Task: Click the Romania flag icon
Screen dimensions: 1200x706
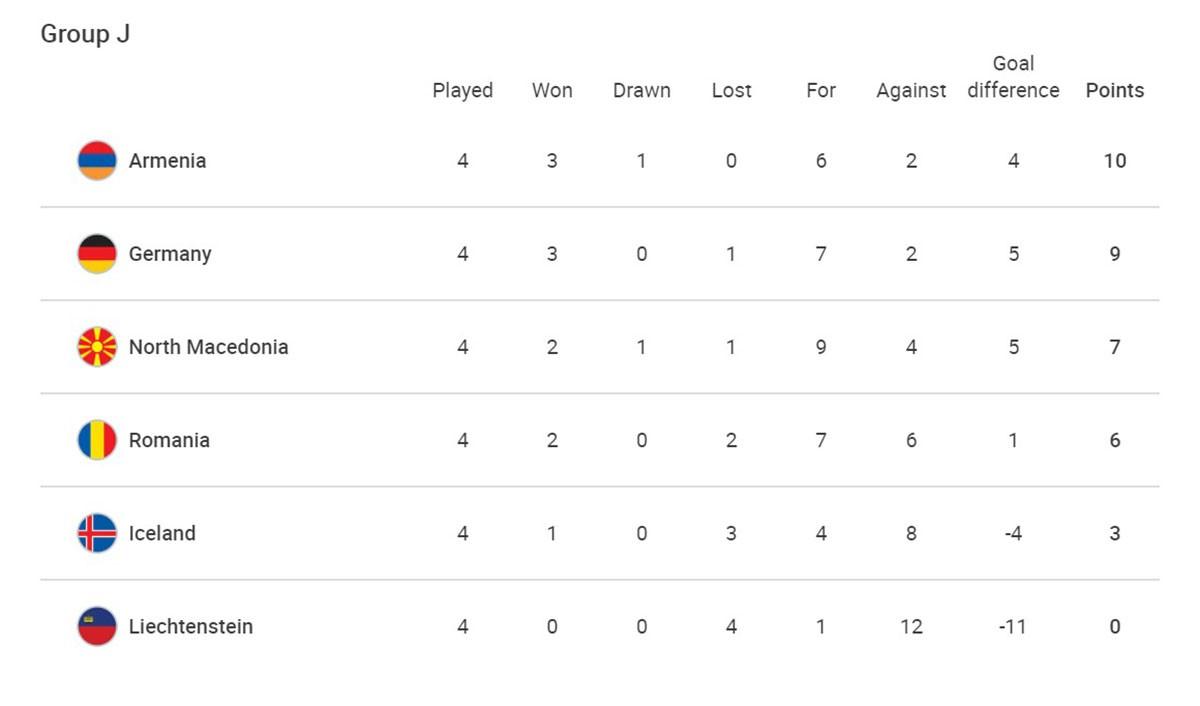Action: pos(97,440)
